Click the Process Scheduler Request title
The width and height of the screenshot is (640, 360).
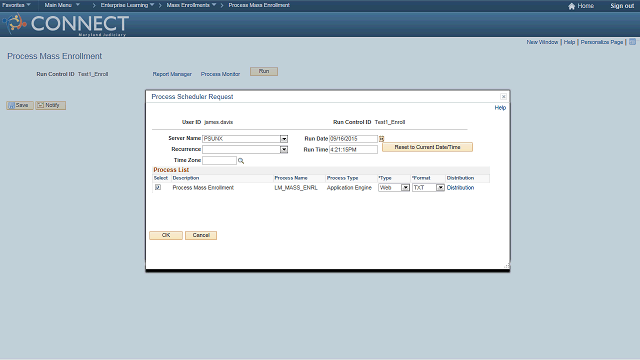point(192,97)
